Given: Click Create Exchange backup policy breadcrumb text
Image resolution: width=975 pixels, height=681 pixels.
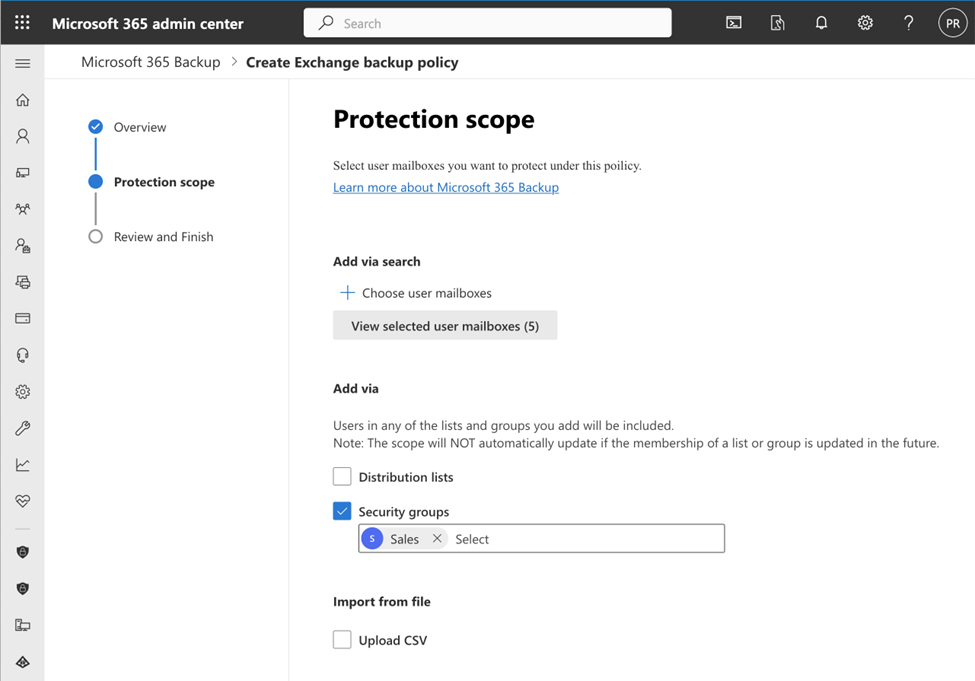Looking at the screenshot, I should click(352, 62).
